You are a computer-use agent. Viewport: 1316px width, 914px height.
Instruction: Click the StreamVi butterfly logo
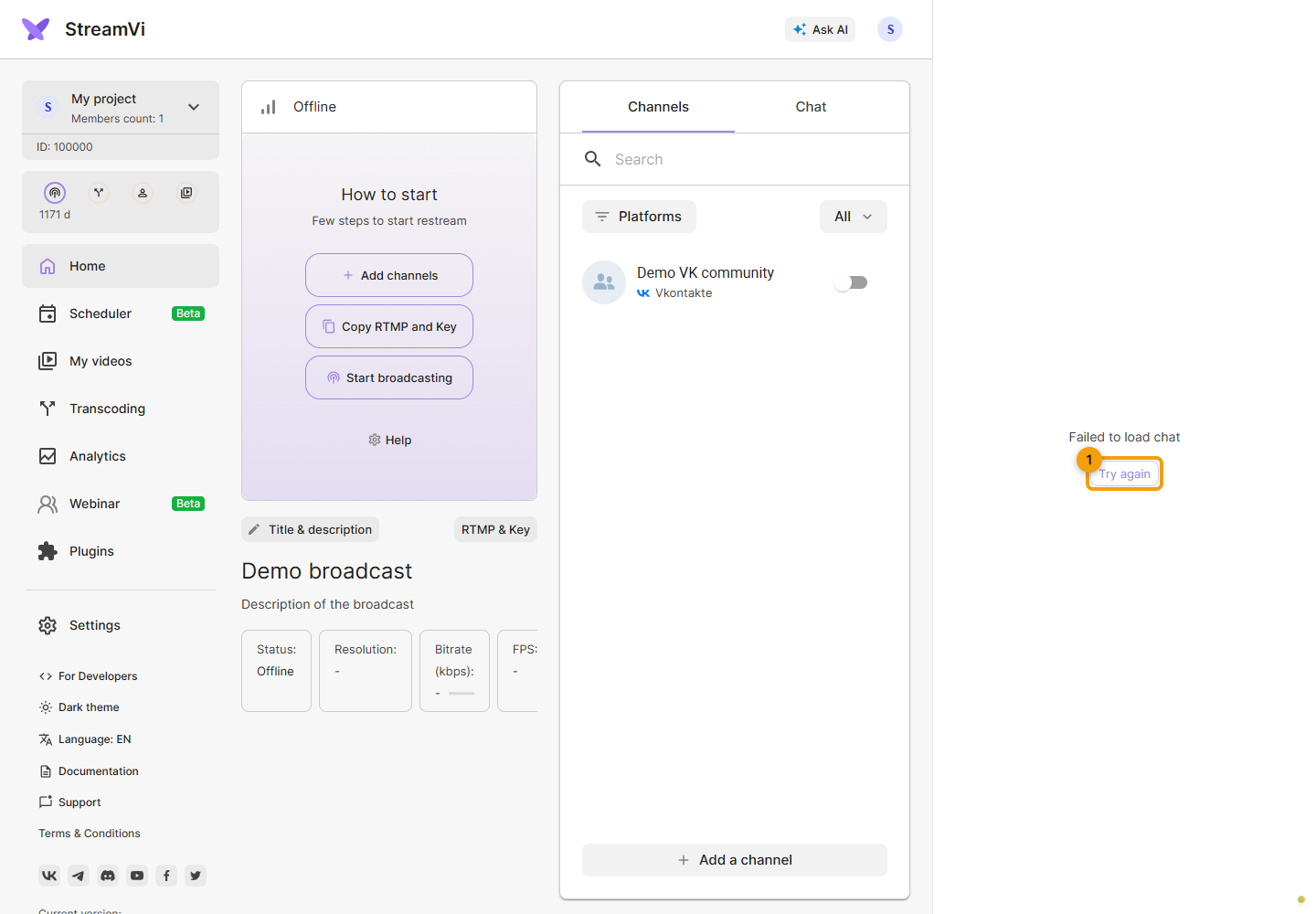36,29
